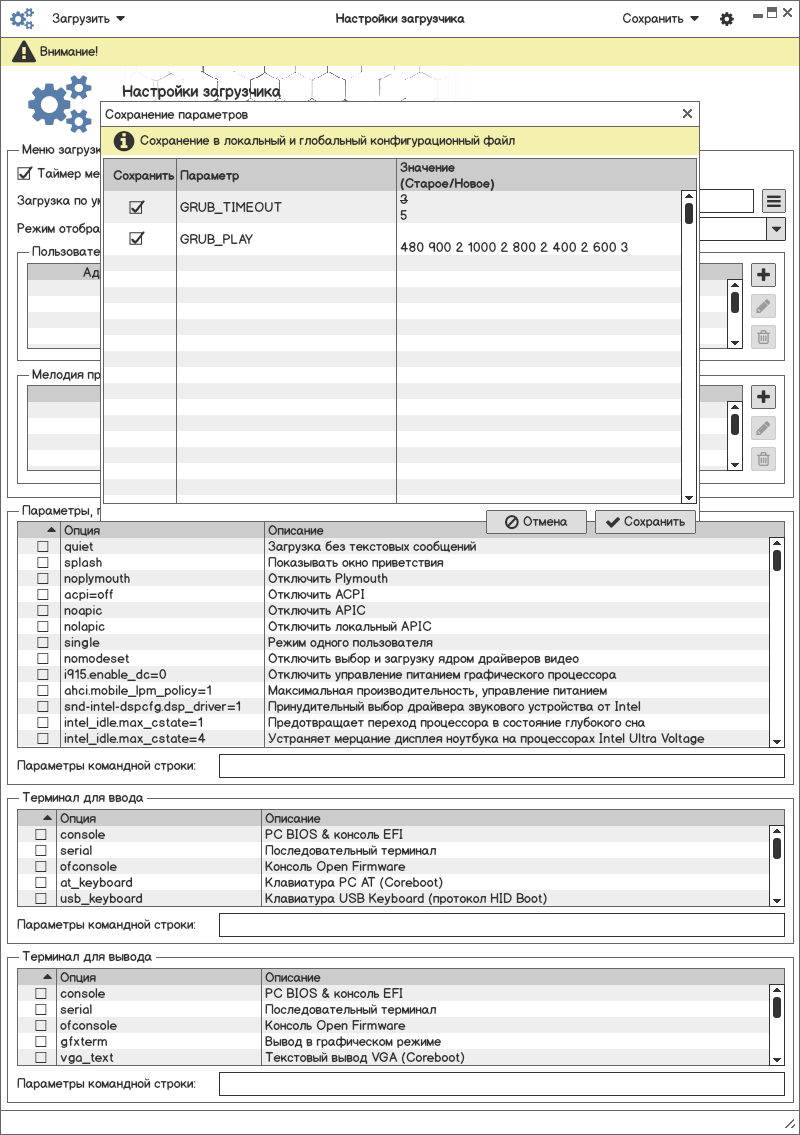Edit user with the upper pencil icon

click(763, 306)
